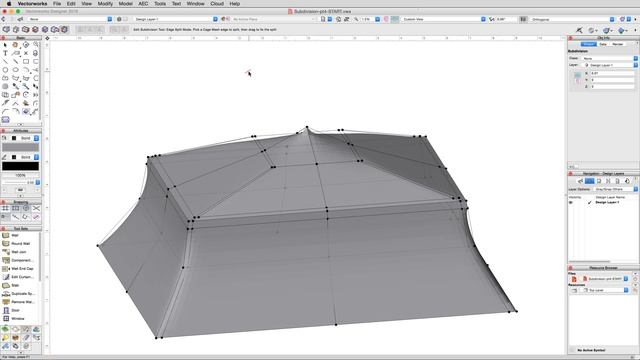
Task: Select the Text tool
Action: [5, 53]
